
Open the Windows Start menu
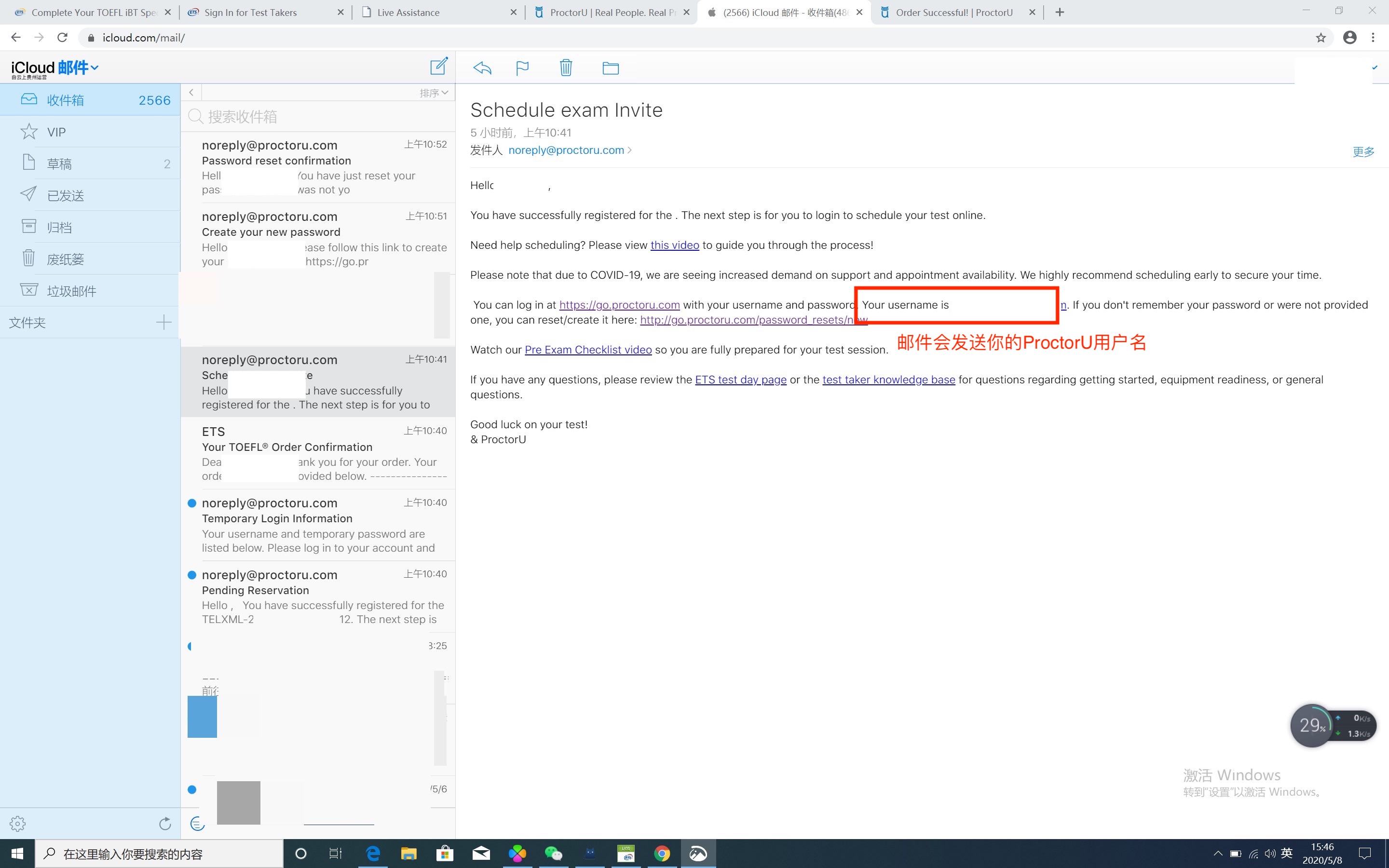(x=17, y=854)
